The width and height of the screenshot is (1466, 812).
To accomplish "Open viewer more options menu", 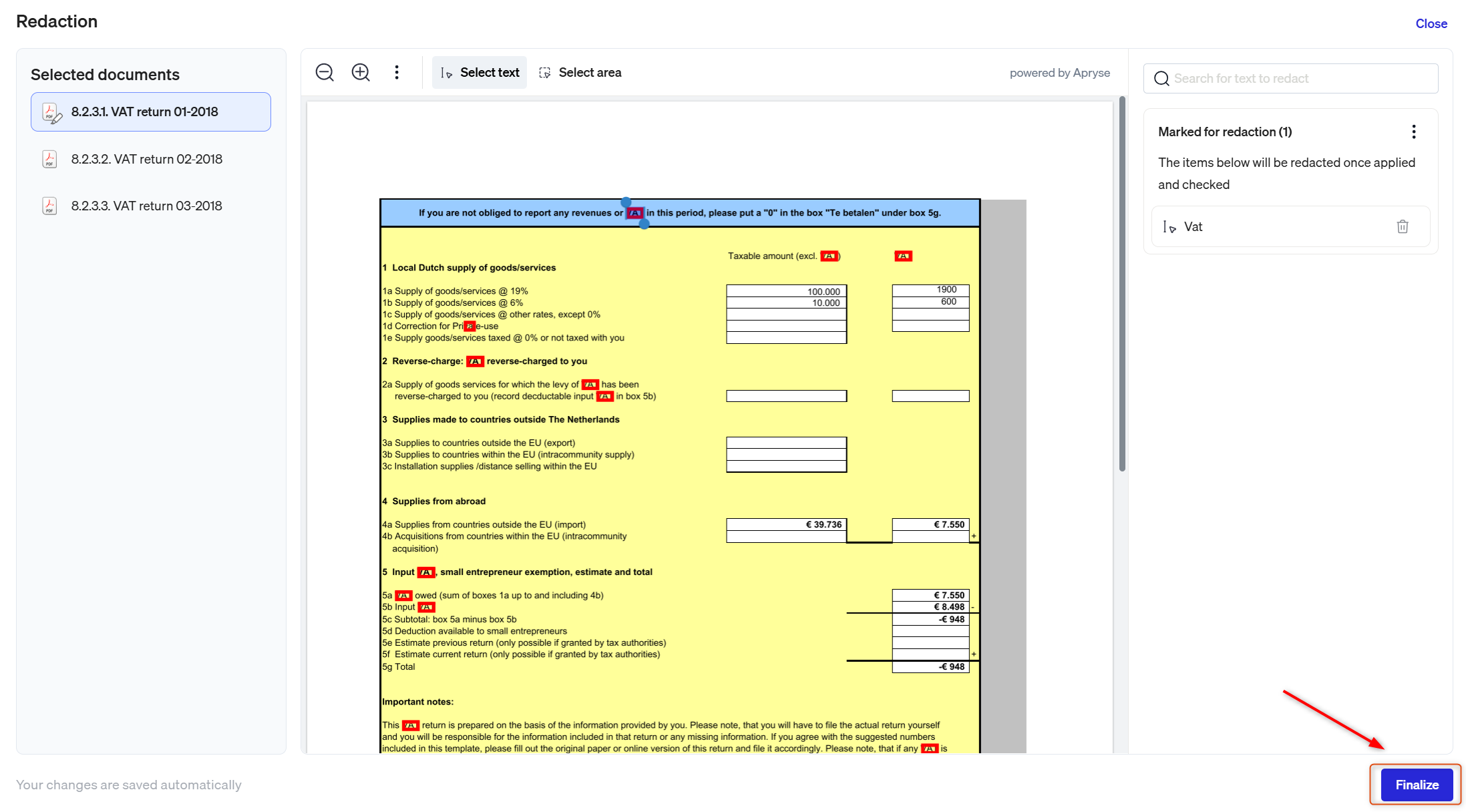I will [x=397, y=72].
